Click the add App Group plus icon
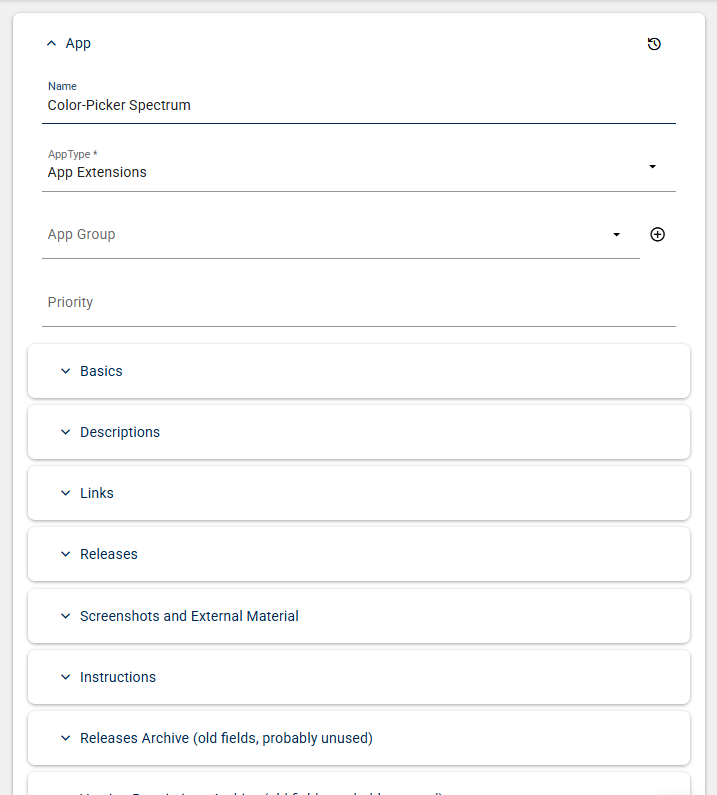Viewport: 717px width, 795px height. click(657, 234)
